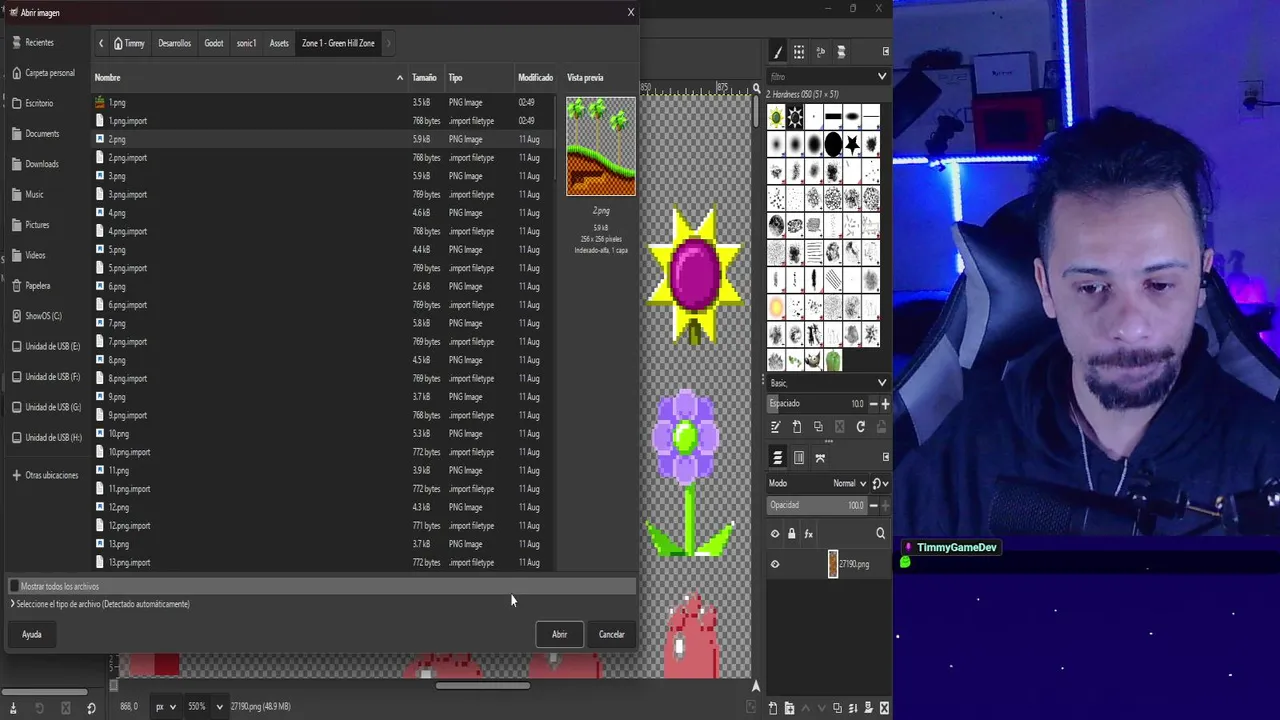Open the 550% zoom dropdown
Image resolution: width=1280 pixels, height=720 pixels.
206,707
